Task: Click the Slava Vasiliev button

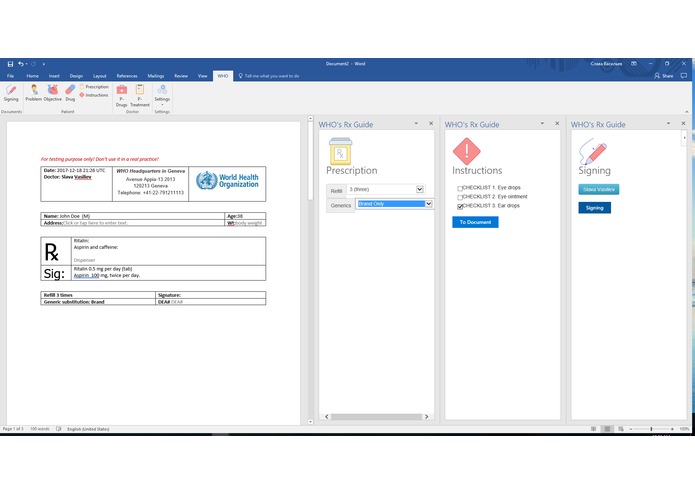Action: coord(598,189)
